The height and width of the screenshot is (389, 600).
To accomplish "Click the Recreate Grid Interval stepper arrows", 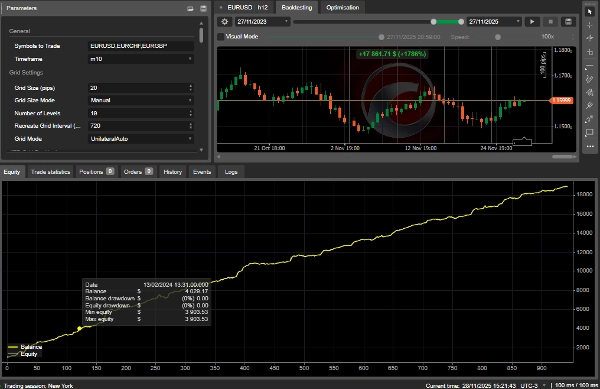I will tap(191, 126).
